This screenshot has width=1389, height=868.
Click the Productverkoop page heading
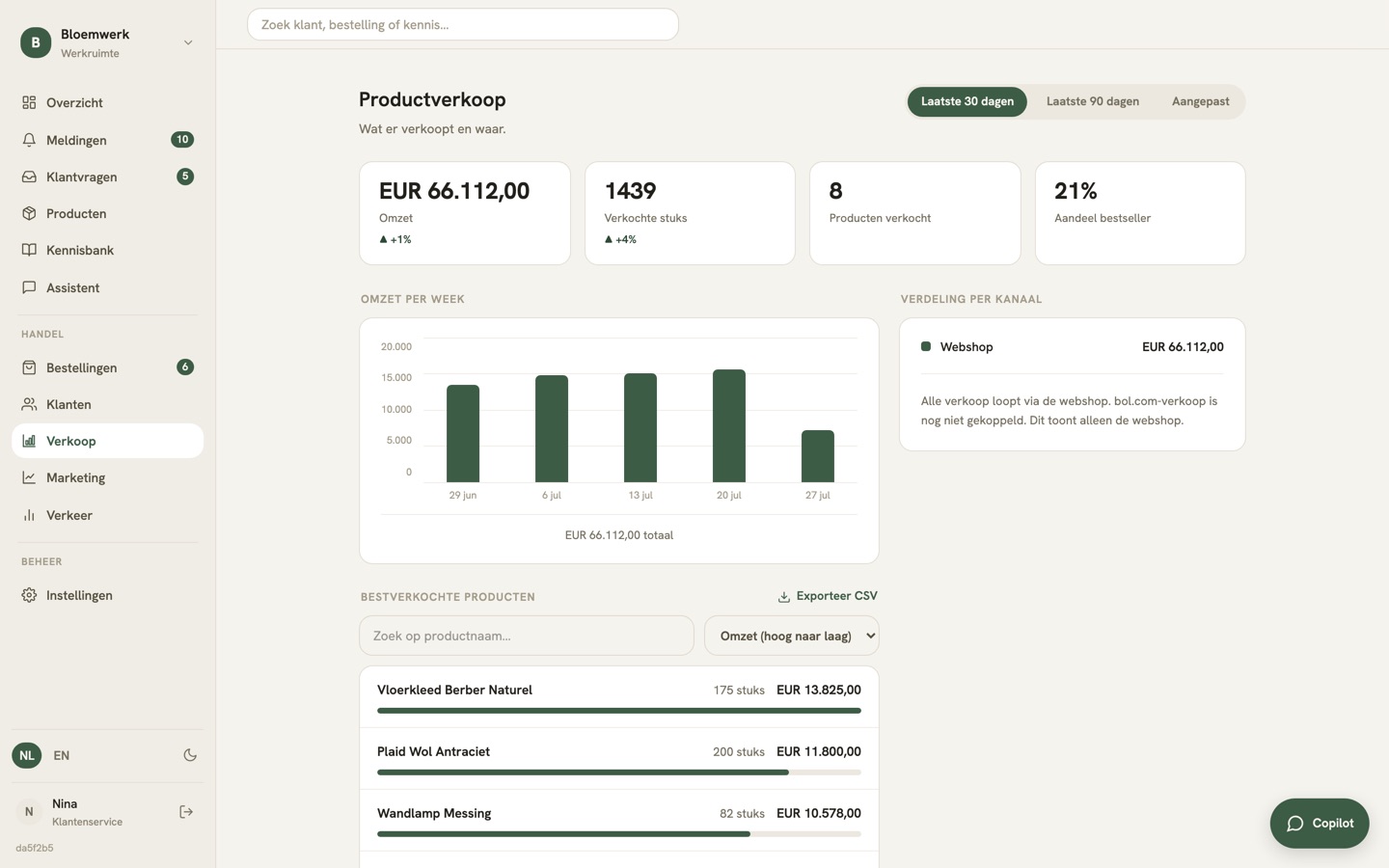click(x=432, y=99)
